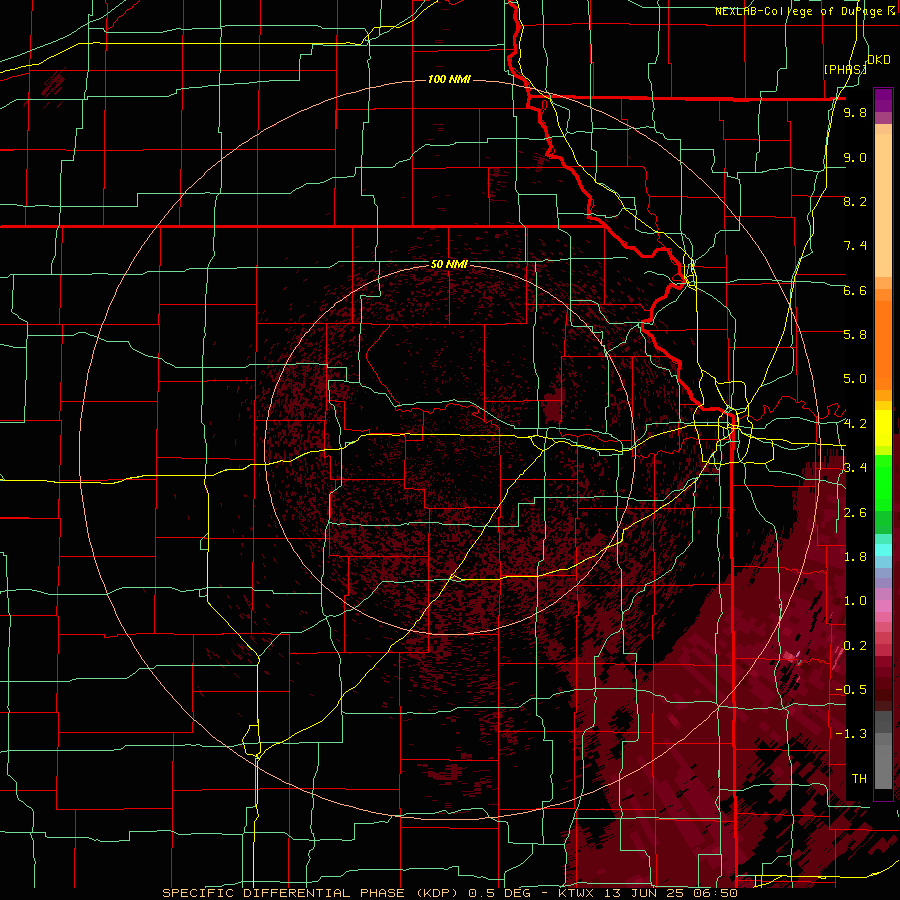
Task: Click the 5.0 value on the color scale
Action: click(x=855, y=379)
